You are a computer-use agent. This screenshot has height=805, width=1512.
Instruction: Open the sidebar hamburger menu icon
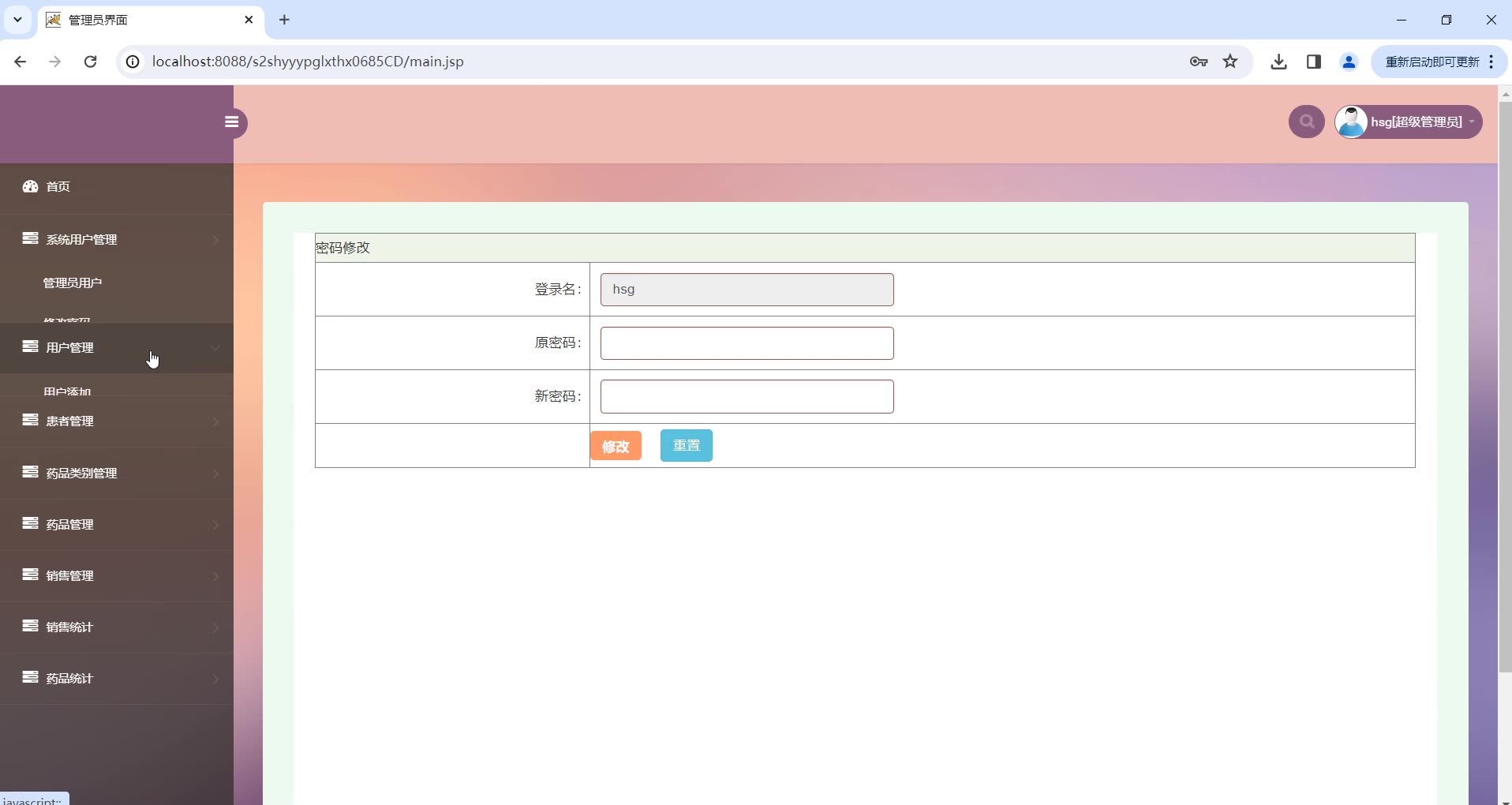231,122
